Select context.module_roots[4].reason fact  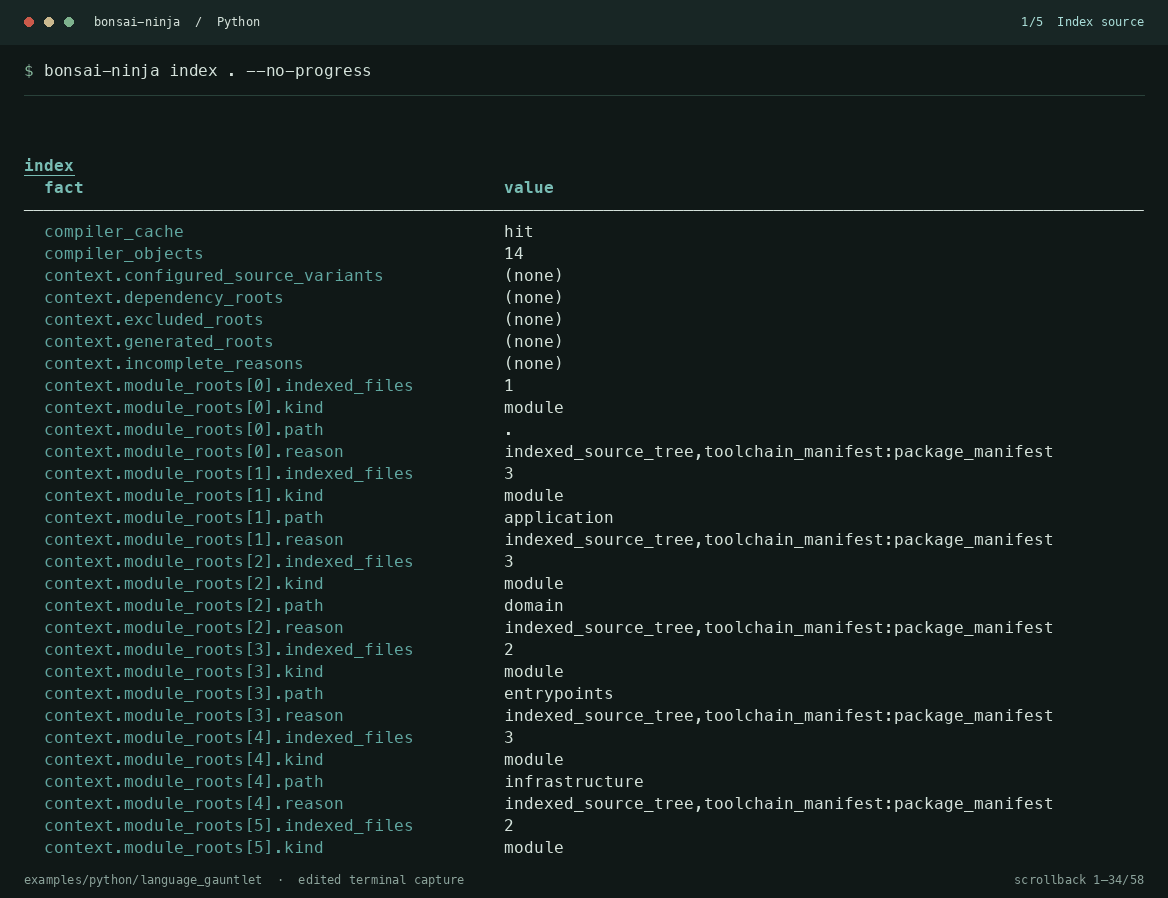coord(194,804)
